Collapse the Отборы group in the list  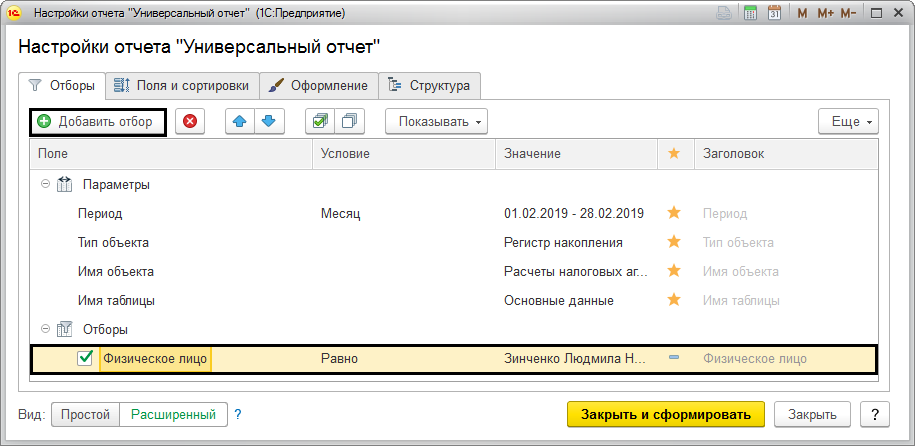pos(45,329)
